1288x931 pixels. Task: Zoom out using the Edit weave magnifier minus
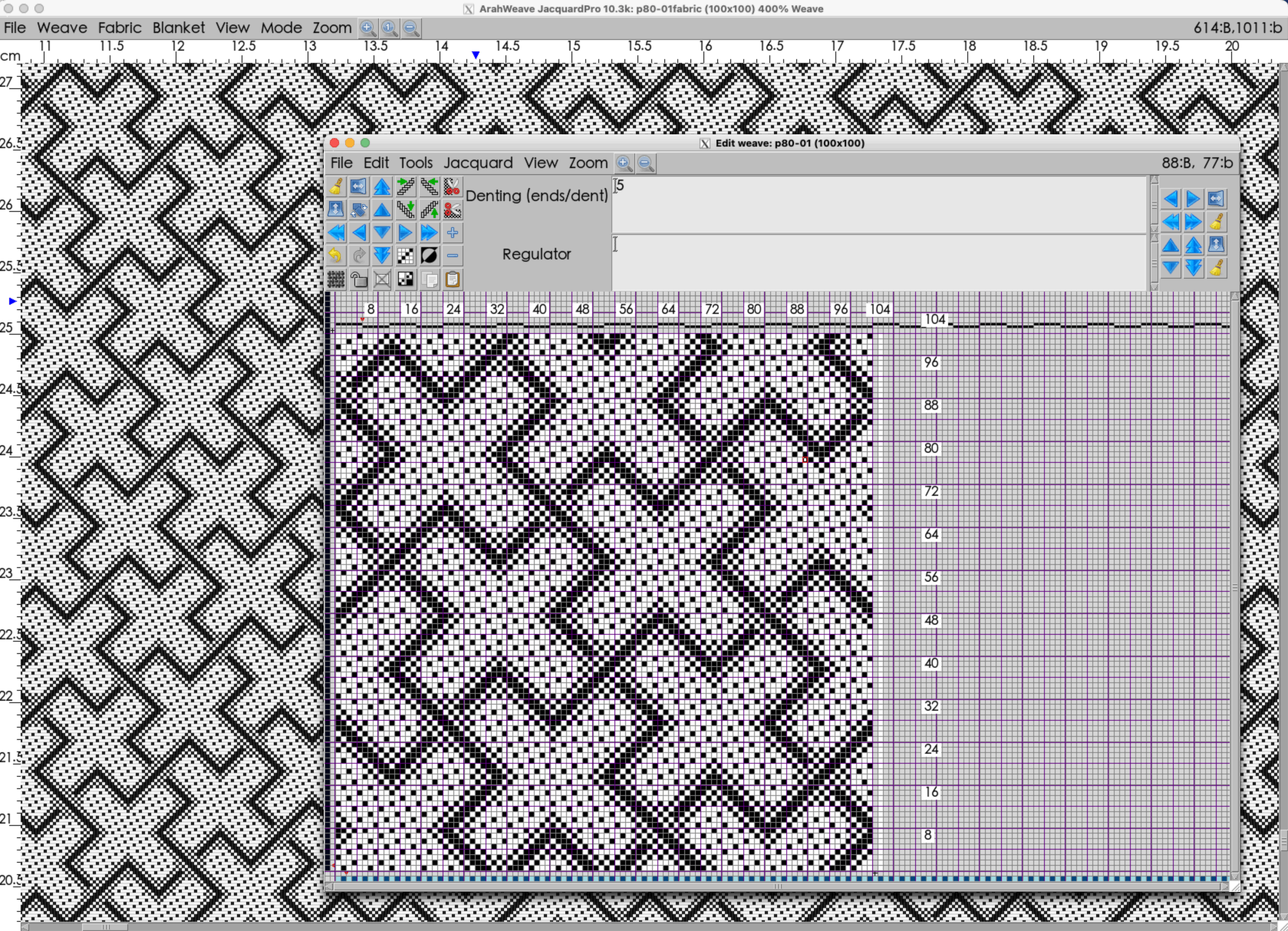coord(646,163)
